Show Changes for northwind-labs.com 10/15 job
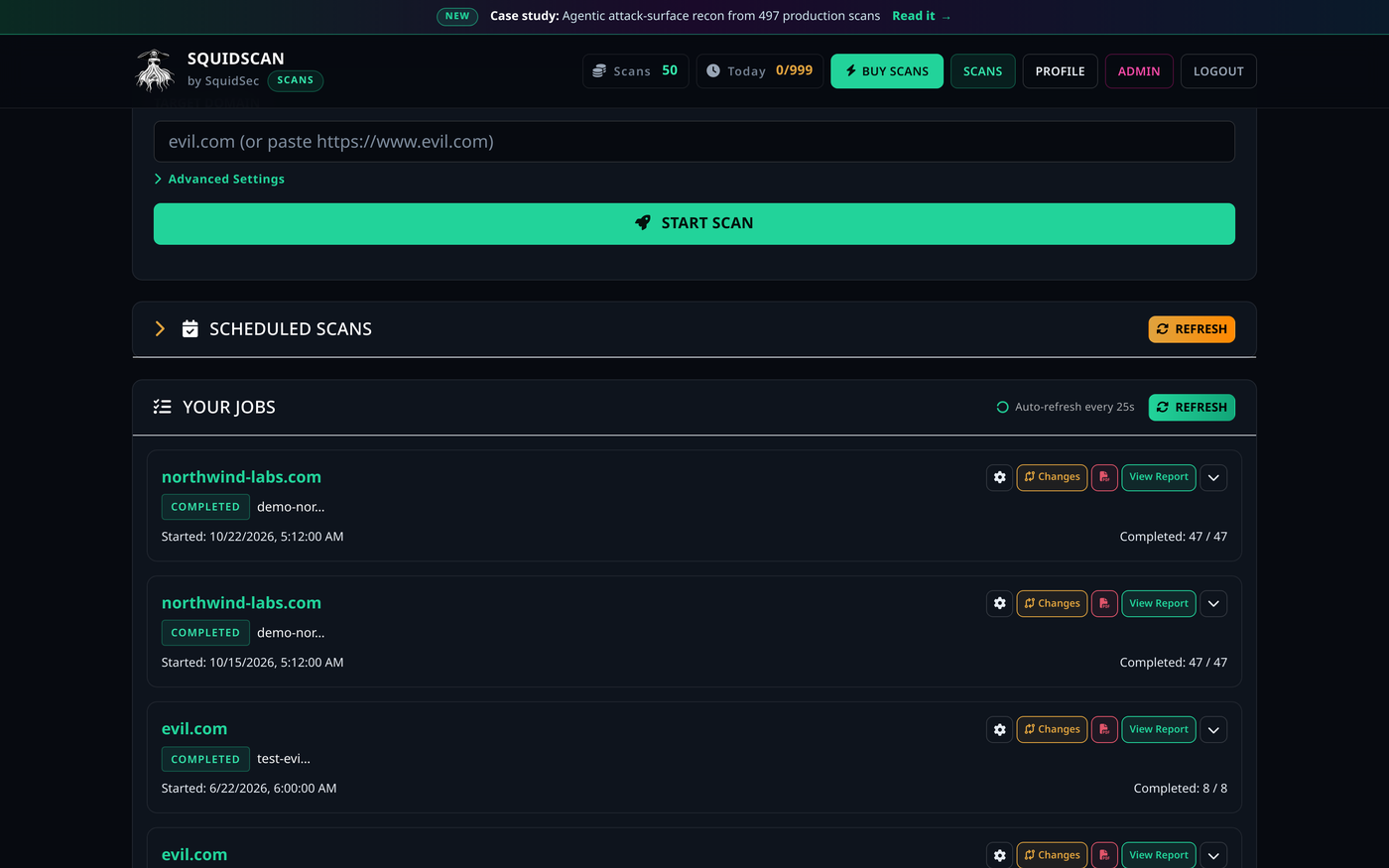1389x868 pixels. pos(1052,603)
